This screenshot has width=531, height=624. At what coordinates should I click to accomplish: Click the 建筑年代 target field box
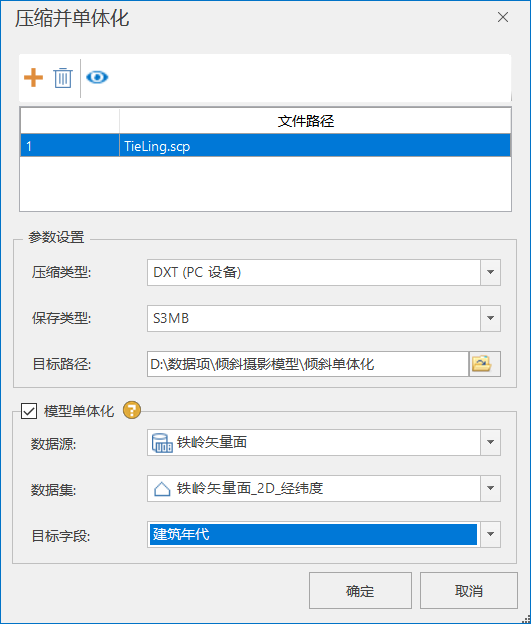(313, 534)
